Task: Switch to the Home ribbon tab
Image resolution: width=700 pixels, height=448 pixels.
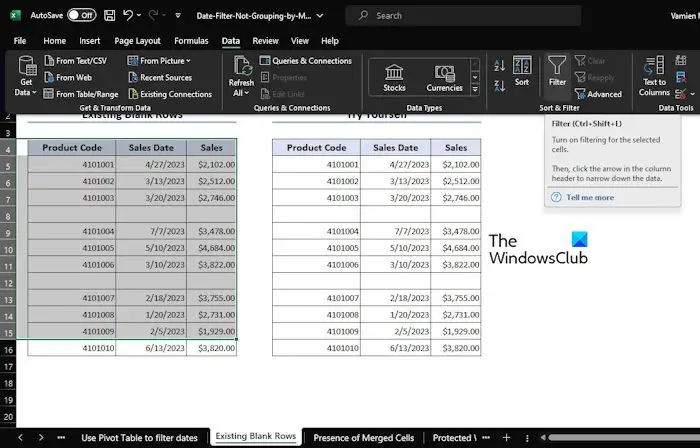Action: click(54, 41)
